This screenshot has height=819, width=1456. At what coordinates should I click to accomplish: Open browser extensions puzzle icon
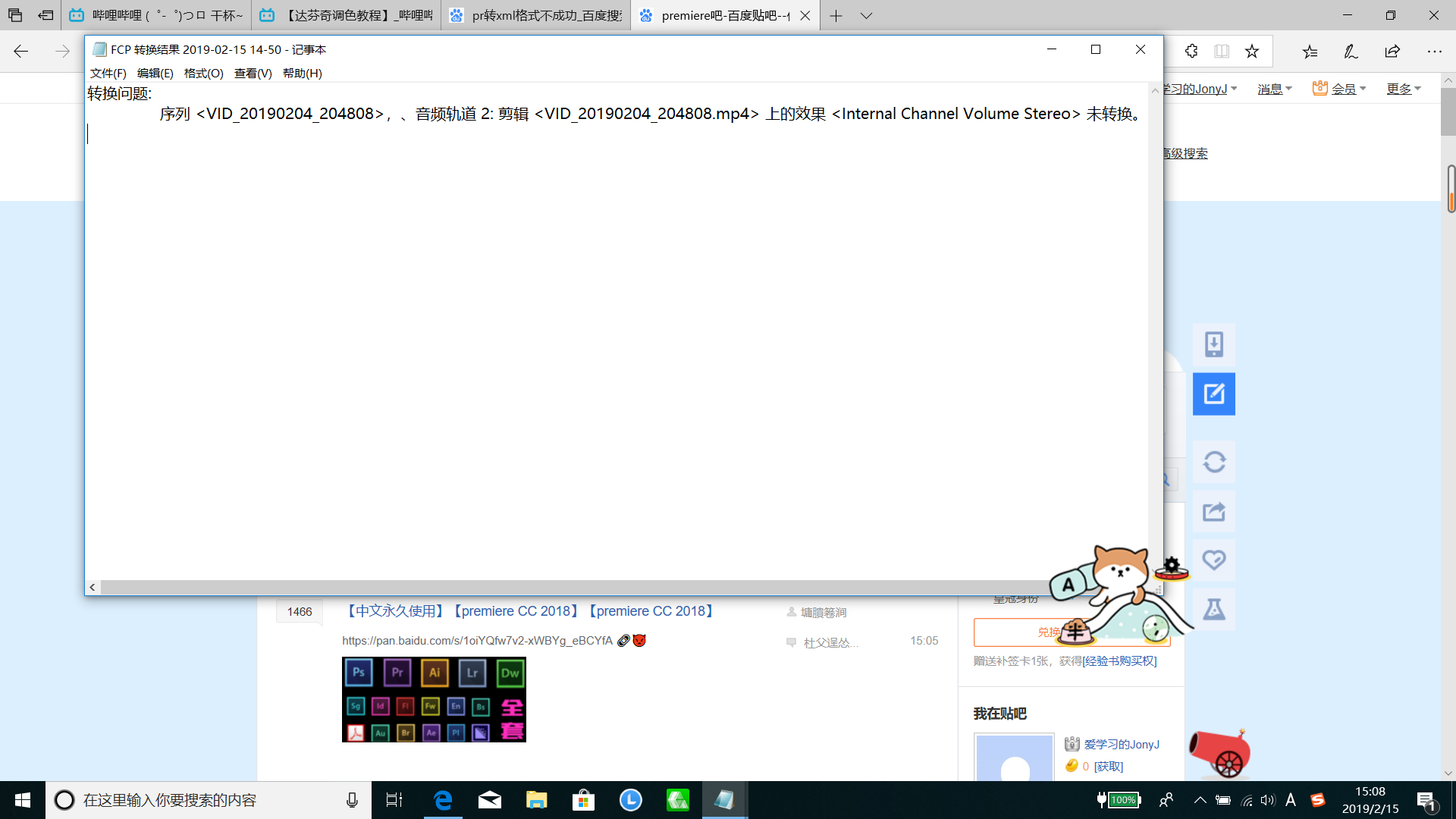[1191, 51]
